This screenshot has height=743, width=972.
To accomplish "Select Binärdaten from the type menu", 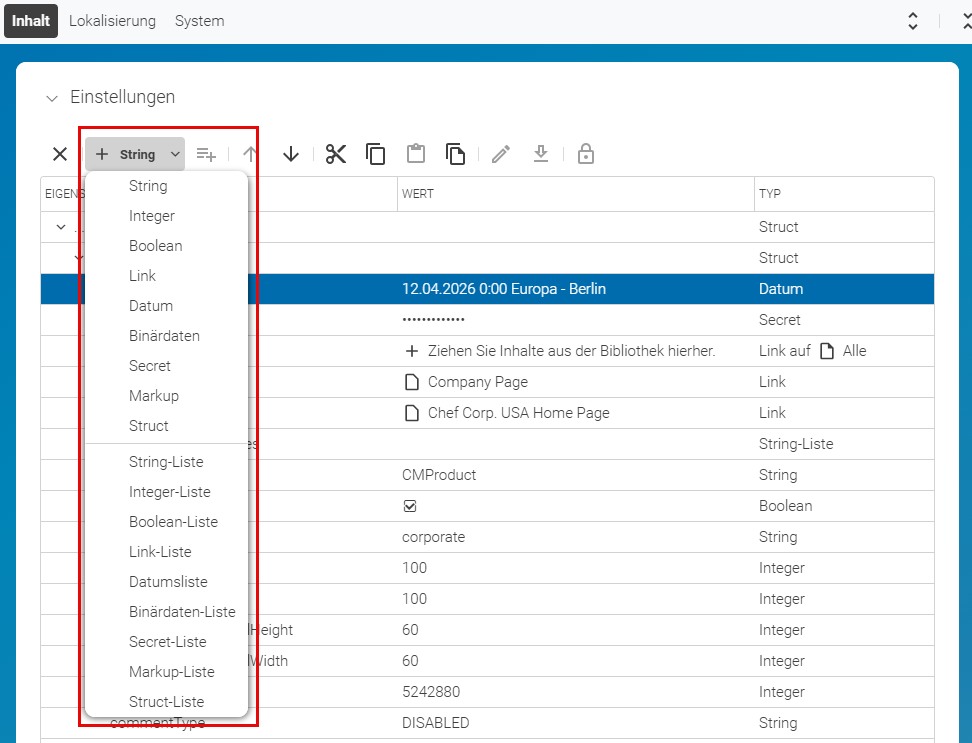I will tap(164, 336).
